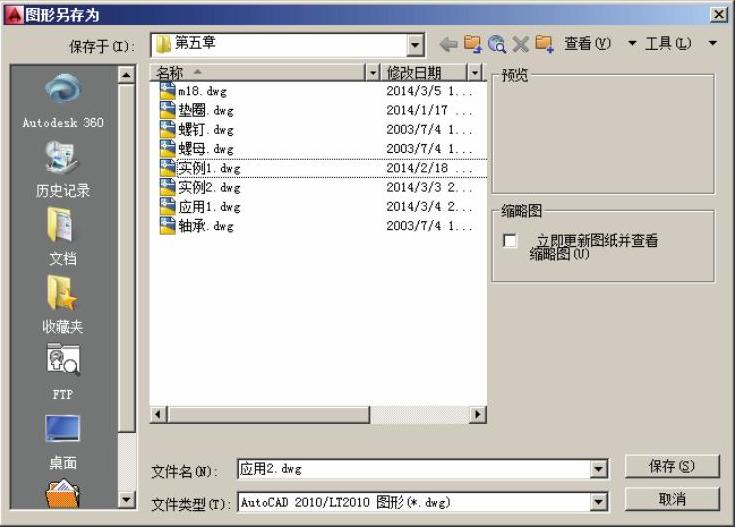Screen dimensions: 735x527
Task: Open the 查看 (View) menu
Action: (587, 44)
